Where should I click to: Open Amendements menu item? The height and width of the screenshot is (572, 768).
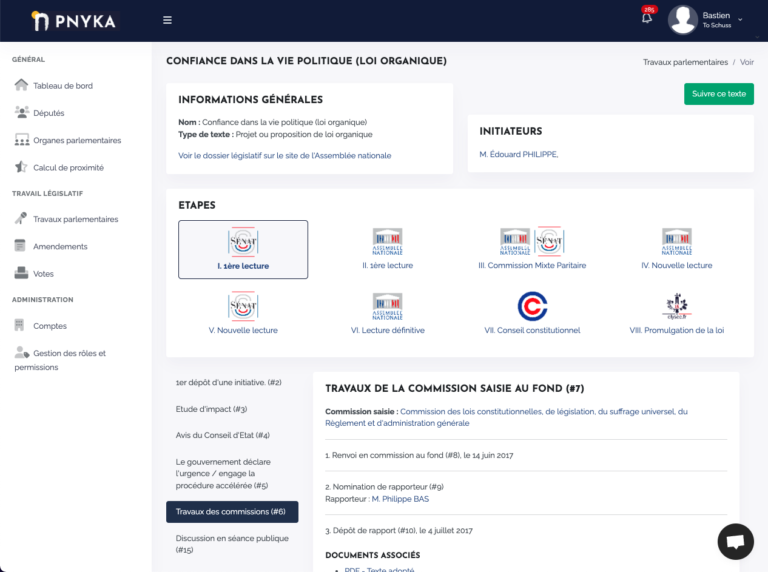pyautogui.click(x=60, y=246)
